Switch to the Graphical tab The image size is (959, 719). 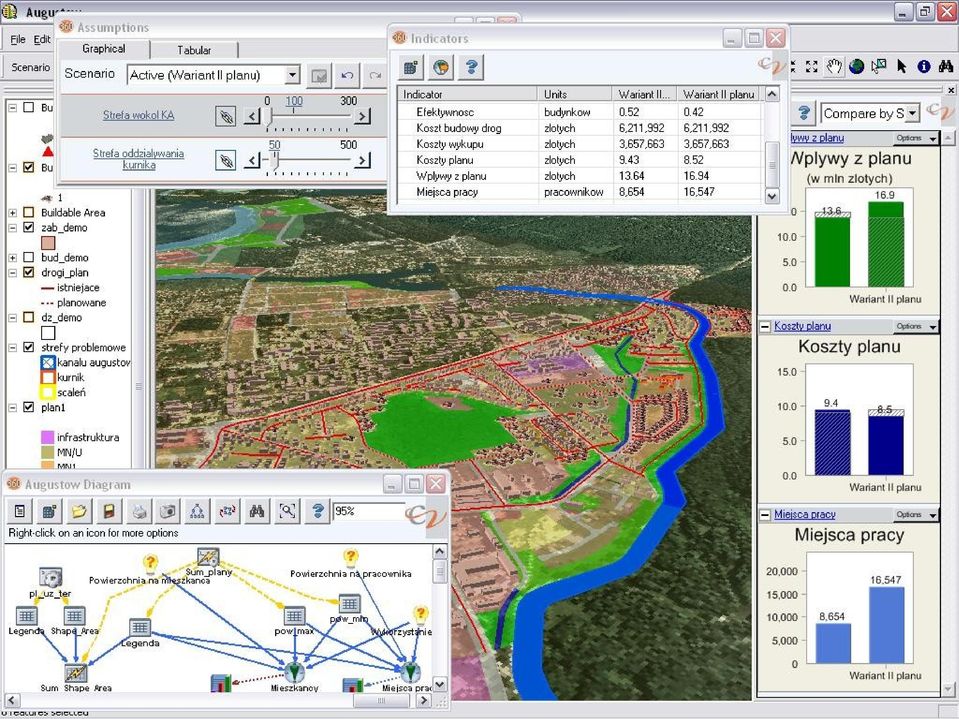pyautogui.click(x=104, y=49)
